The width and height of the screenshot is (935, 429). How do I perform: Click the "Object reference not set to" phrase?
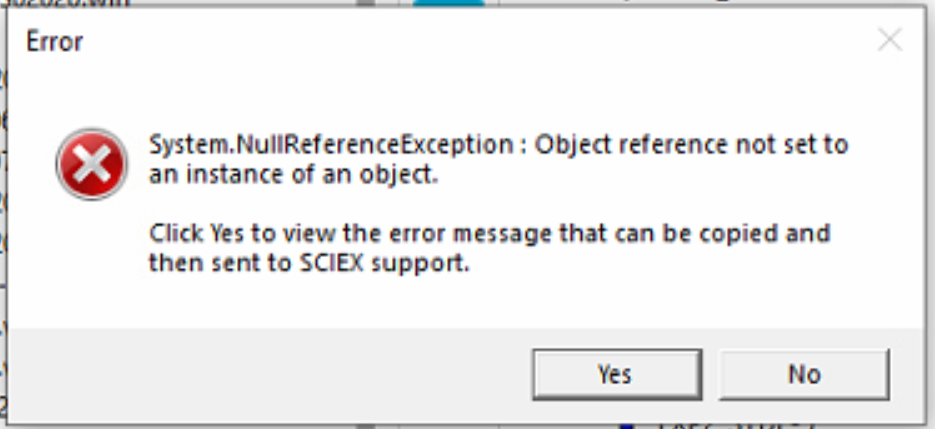691,145
